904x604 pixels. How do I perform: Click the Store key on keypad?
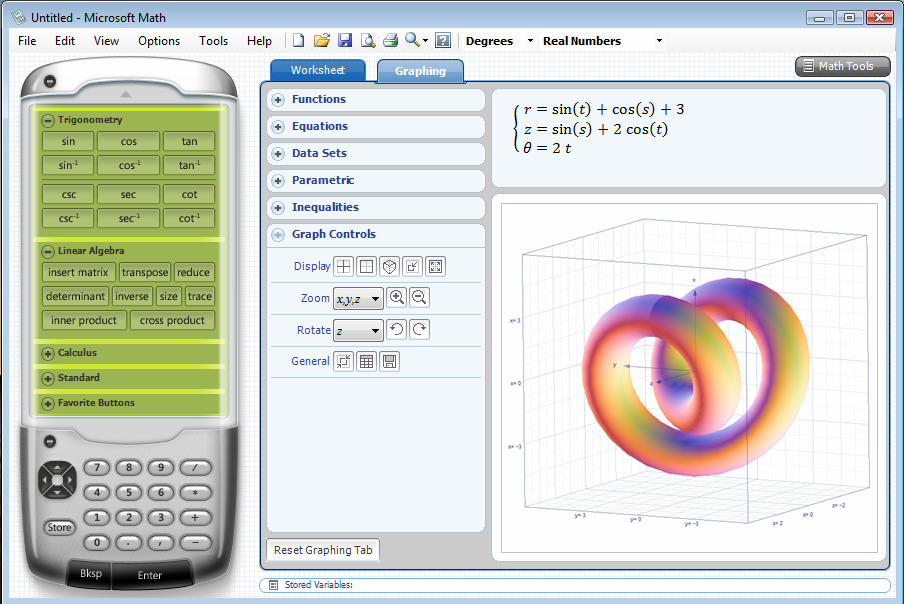(x=59, y=527)
